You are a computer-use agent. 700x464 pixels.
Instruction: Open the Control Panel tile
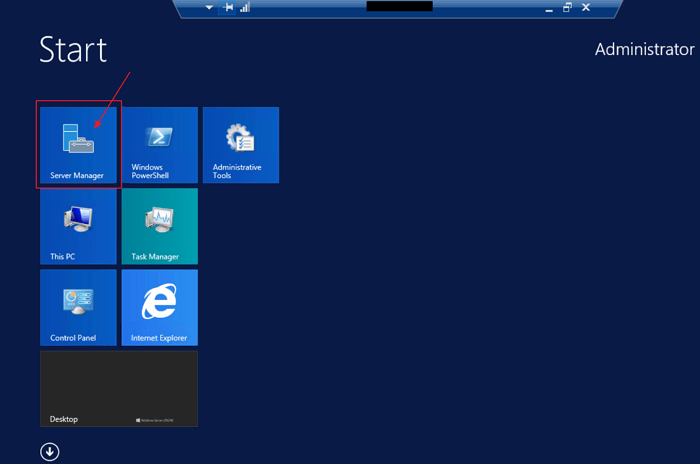[78, 307]
